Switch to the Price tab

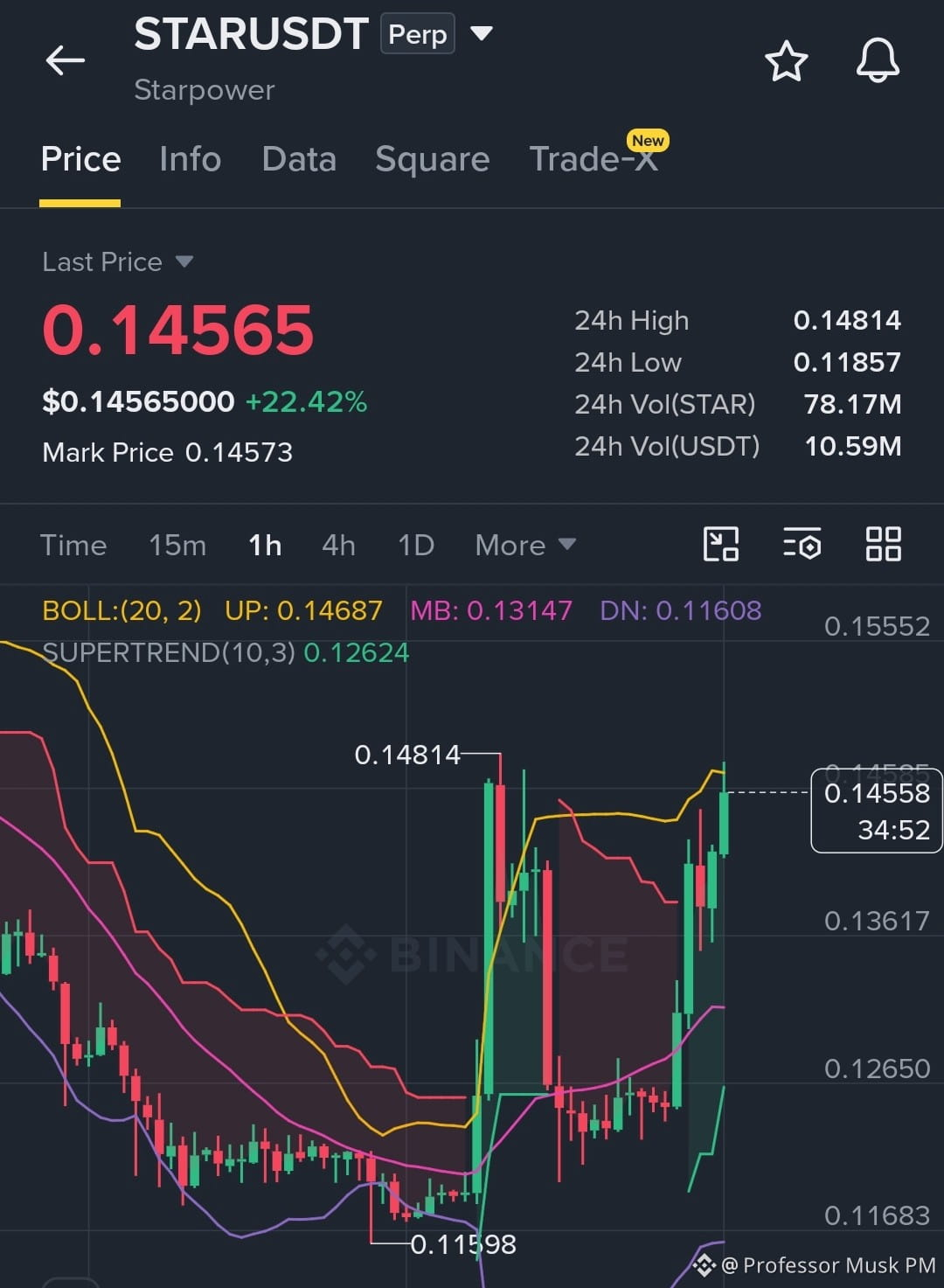coord(80,159)
